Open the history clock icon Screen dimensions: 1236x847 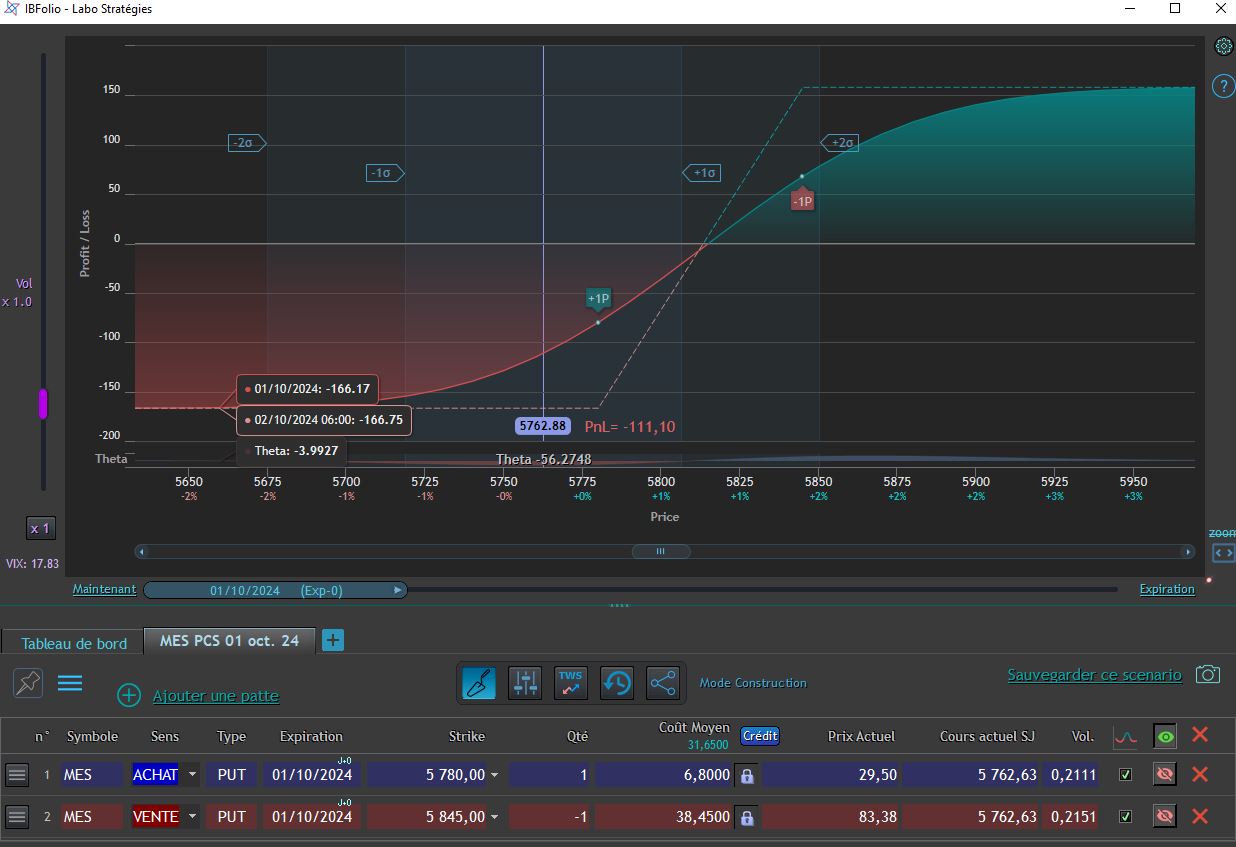[617, 683]
